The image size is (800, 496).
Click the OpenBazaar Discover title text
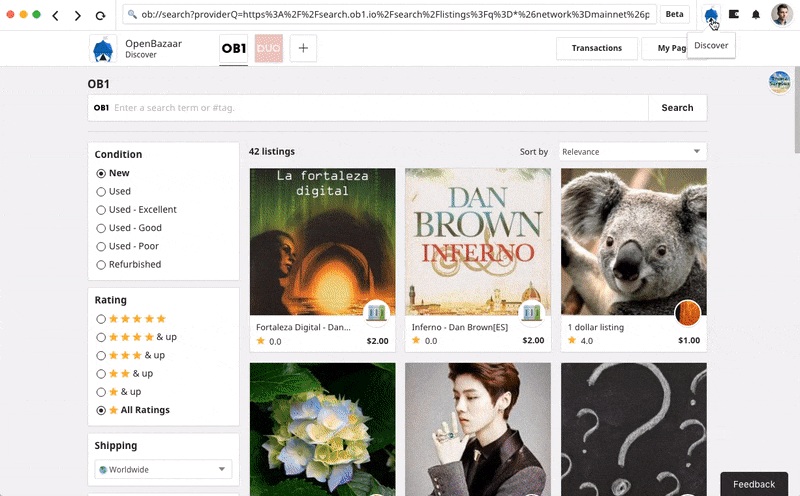[x=153, y=48]
